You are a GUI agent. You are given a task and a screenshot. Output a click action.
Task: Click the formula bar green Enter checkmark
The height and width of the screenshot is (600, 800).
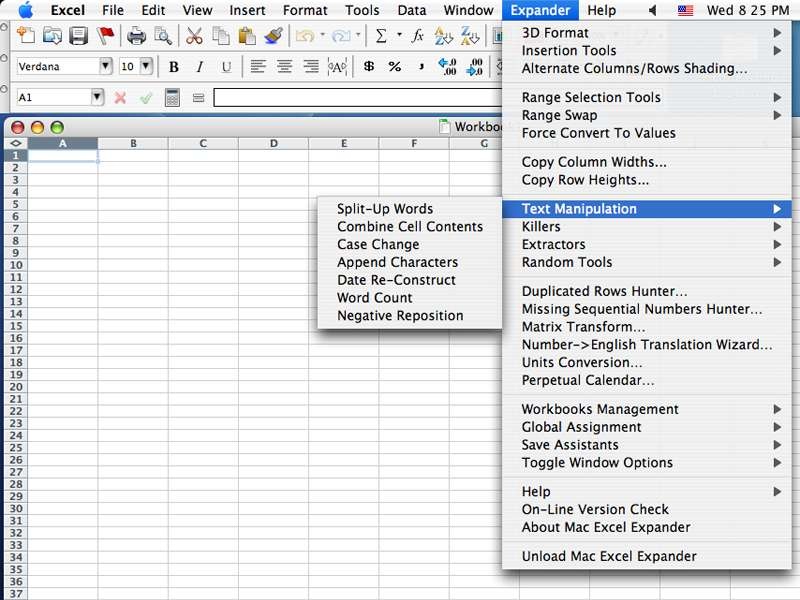coord(146,97)
